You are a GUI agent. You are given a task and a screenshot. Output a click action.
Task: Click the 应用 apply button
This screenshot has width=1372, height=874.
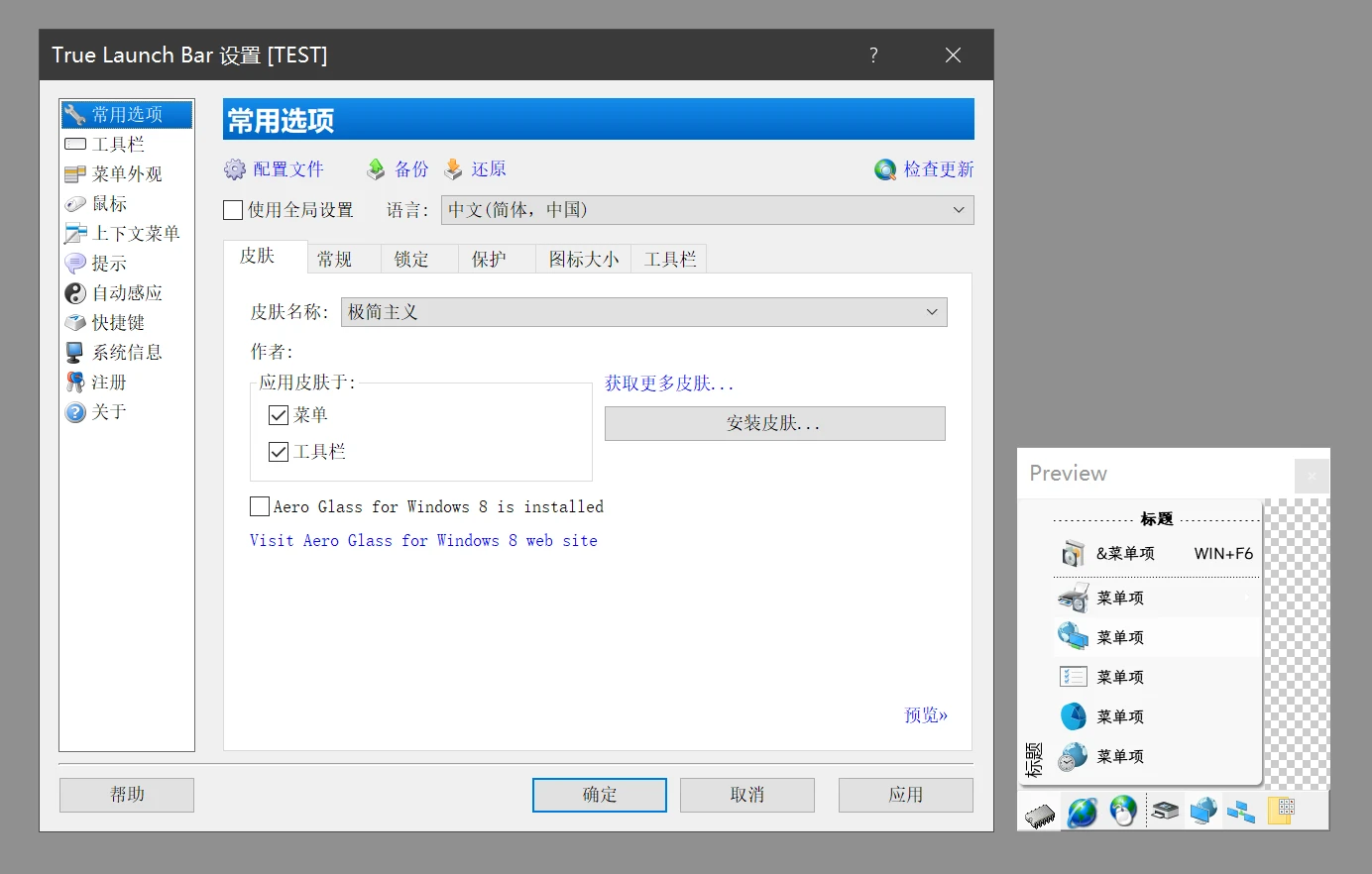click(906, 795)
